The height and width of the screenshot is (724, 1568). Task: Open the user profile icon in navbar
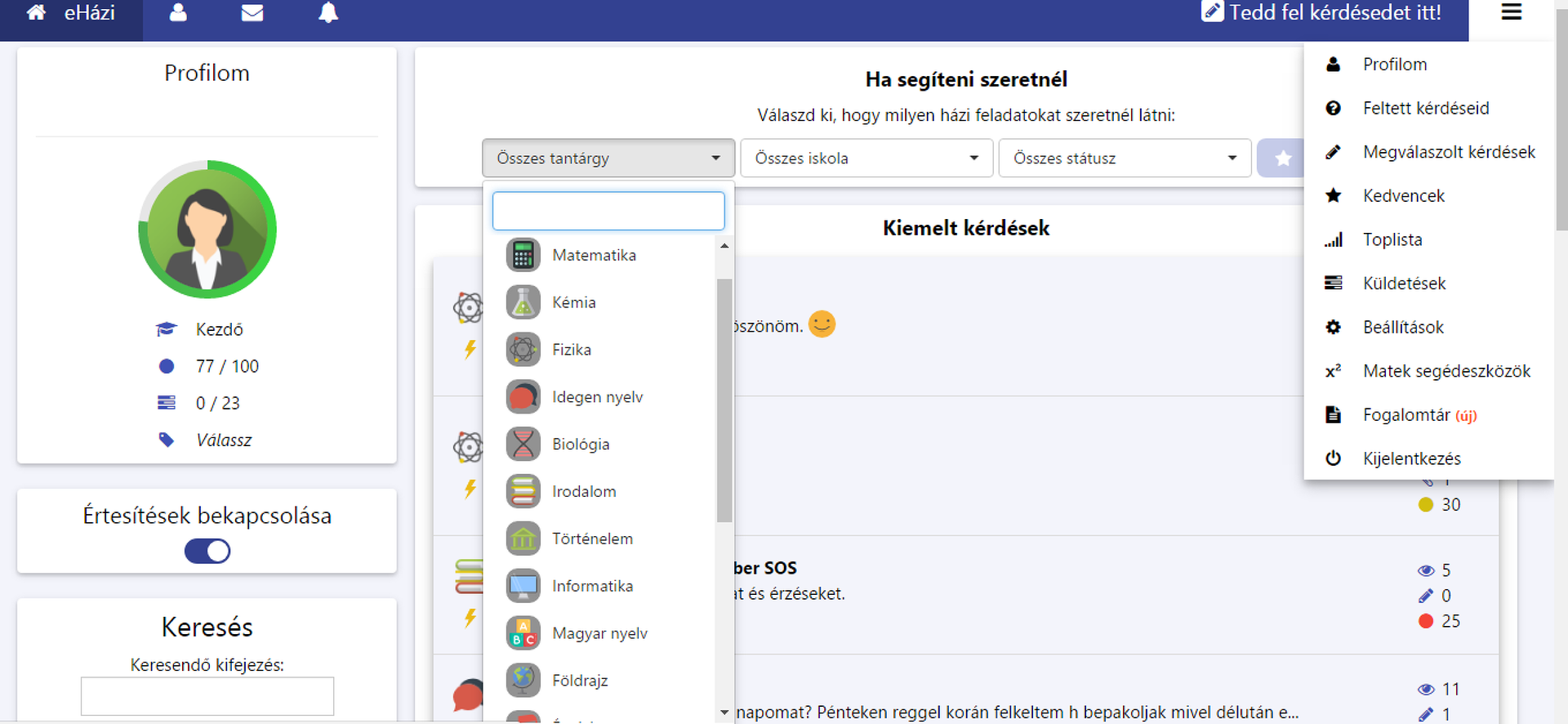click(178, 13)
